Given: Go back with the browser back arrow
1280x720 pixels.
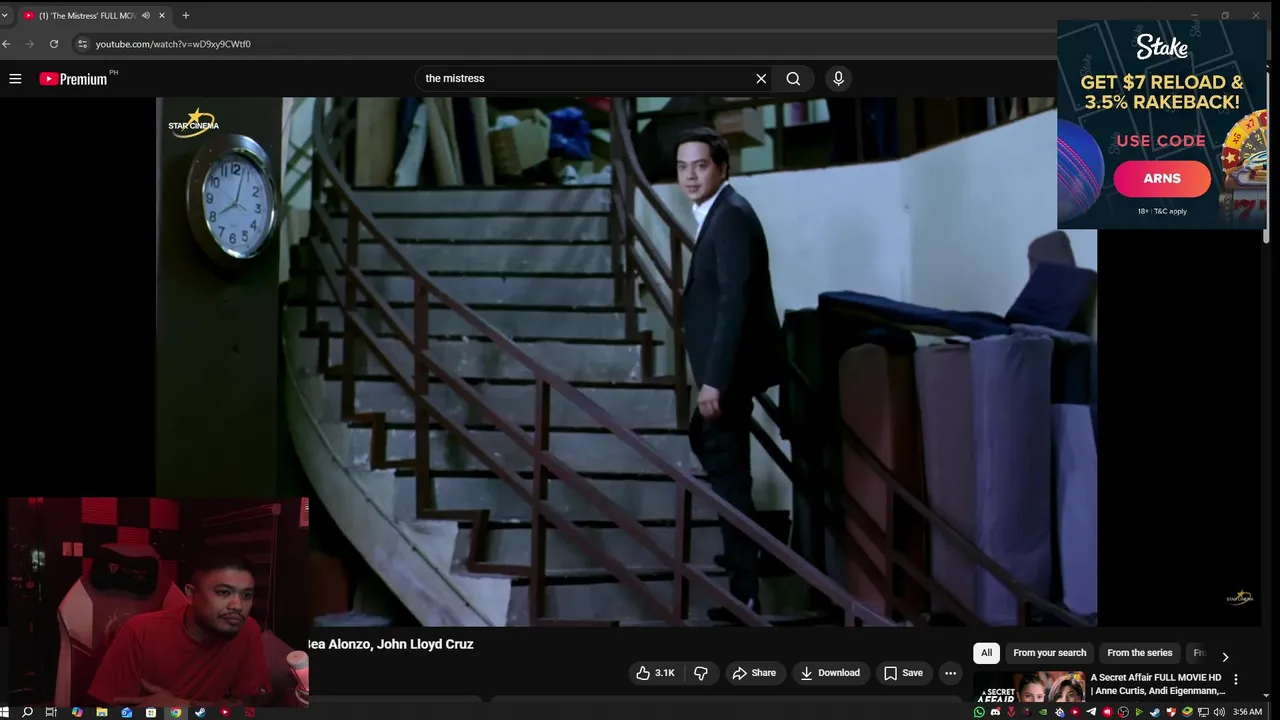Looking at the screenshot, I should (x=6, y=44).
